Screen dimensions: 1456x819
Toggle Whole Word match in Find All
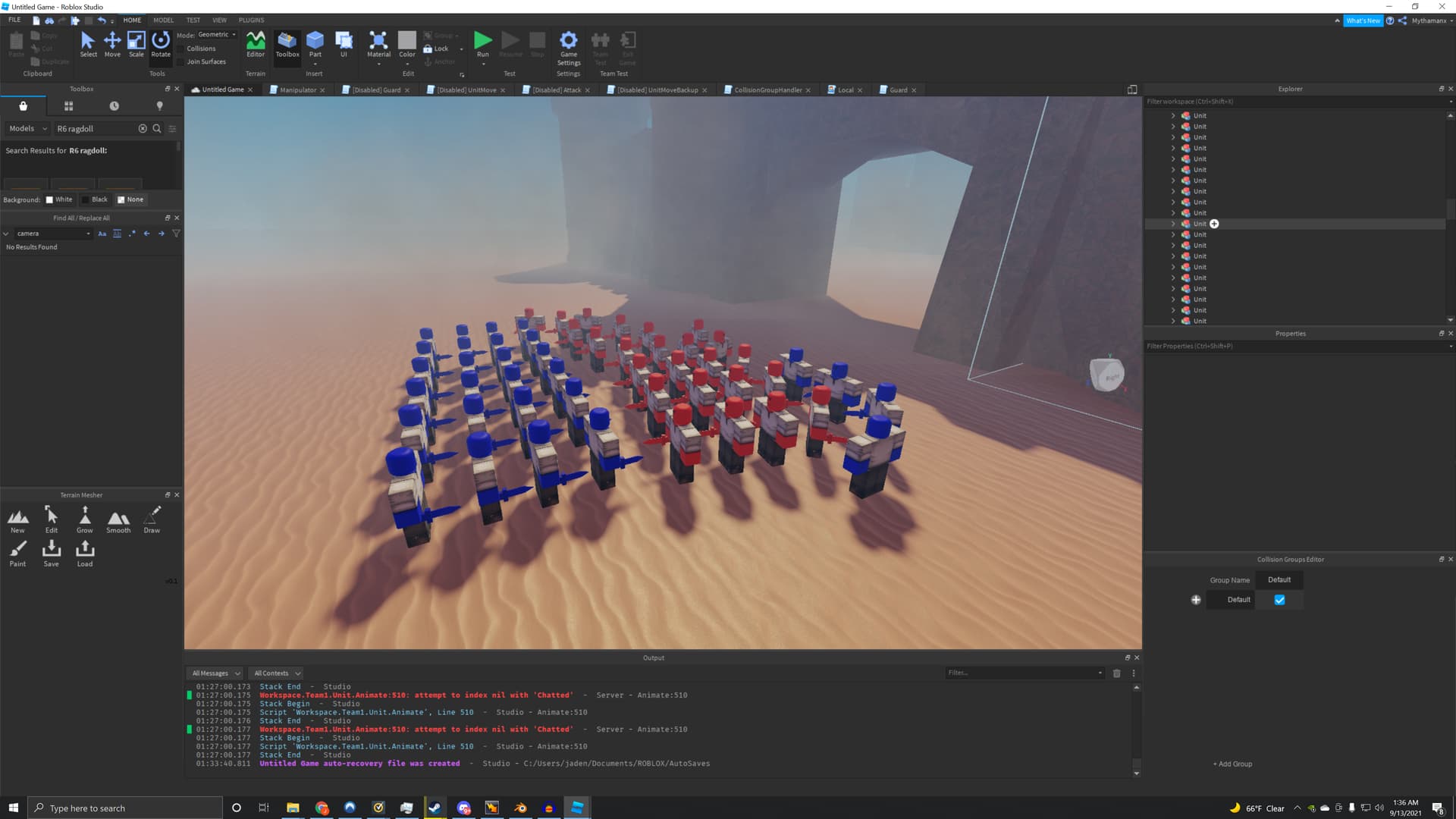pyautogui.click(x=117, y=234)
